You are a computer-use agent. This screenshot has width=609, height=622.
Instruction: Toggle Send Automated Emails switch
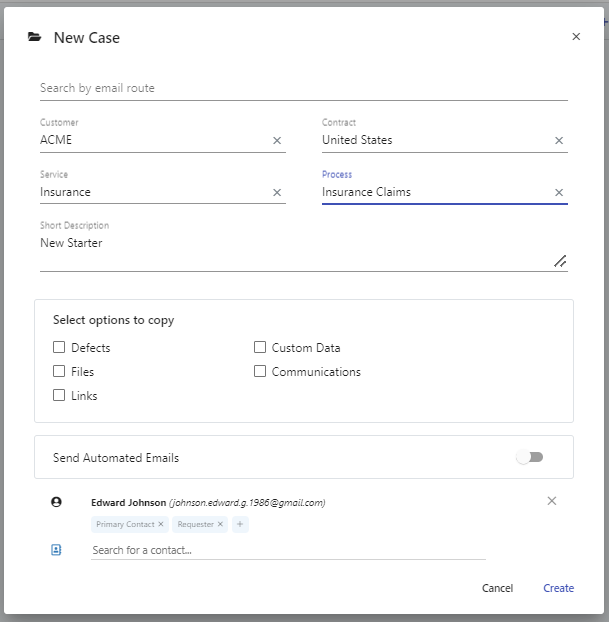[x=530, y=457]
